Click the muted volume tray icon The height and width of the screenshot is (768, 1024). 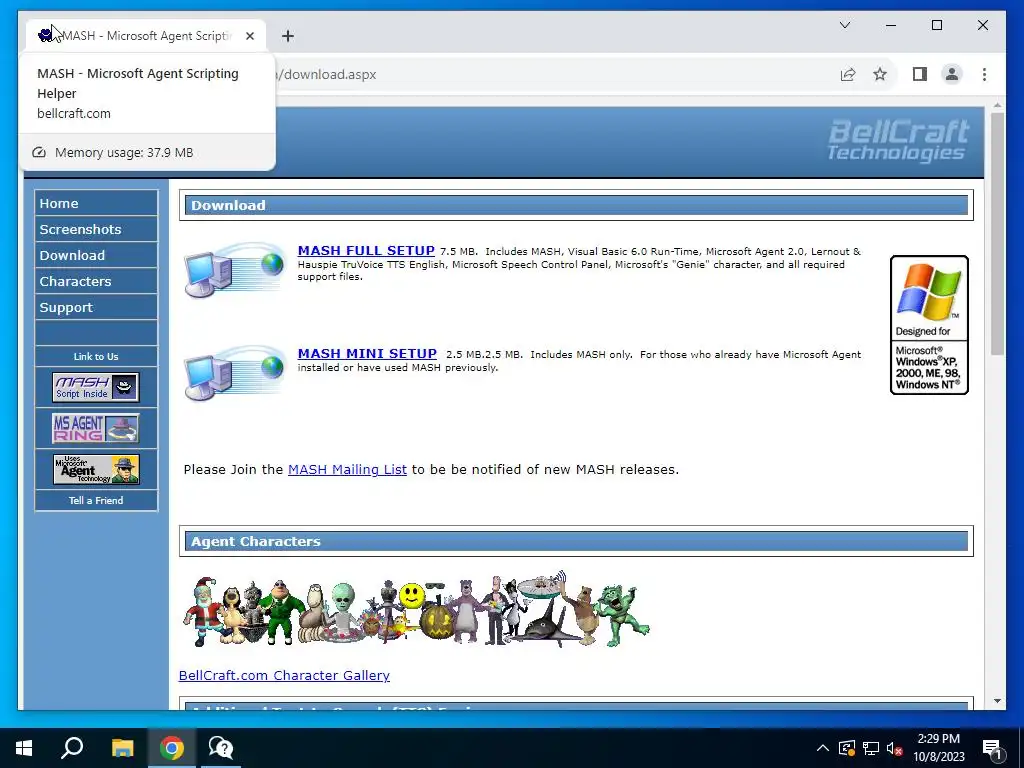click(894, 748)
